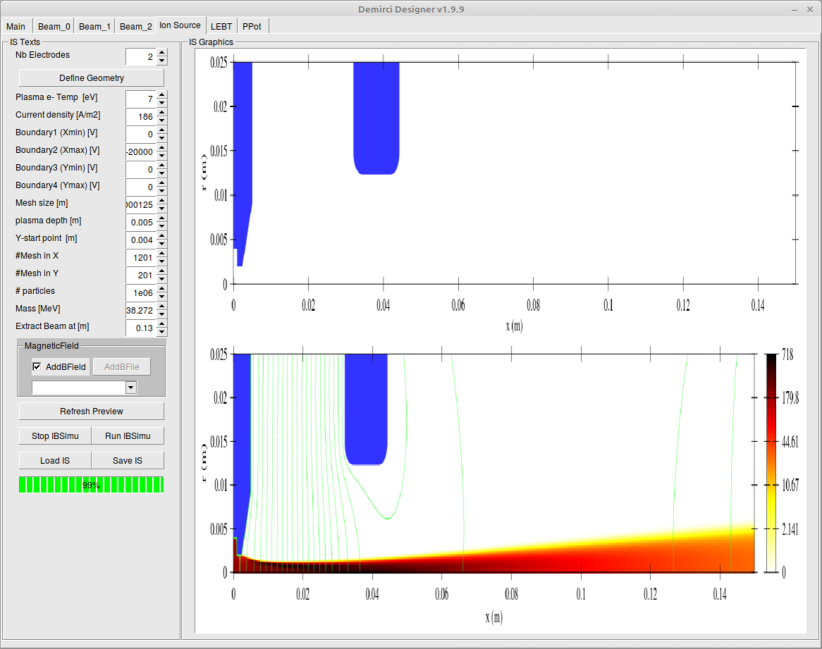The image size is (822, 649).
Task: Click the Nb Electrodes value field
Action: pos(140,57)
